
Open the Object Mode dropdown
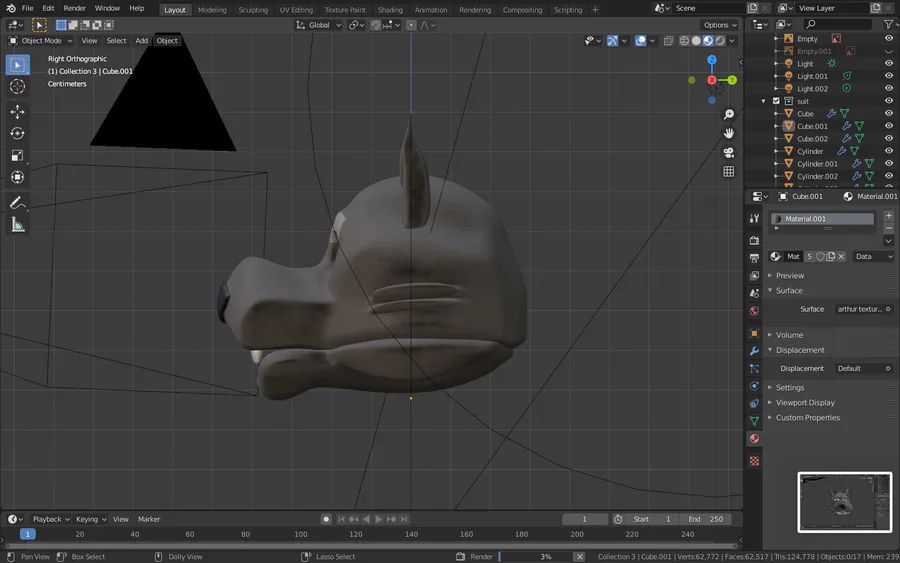point(40,41)
